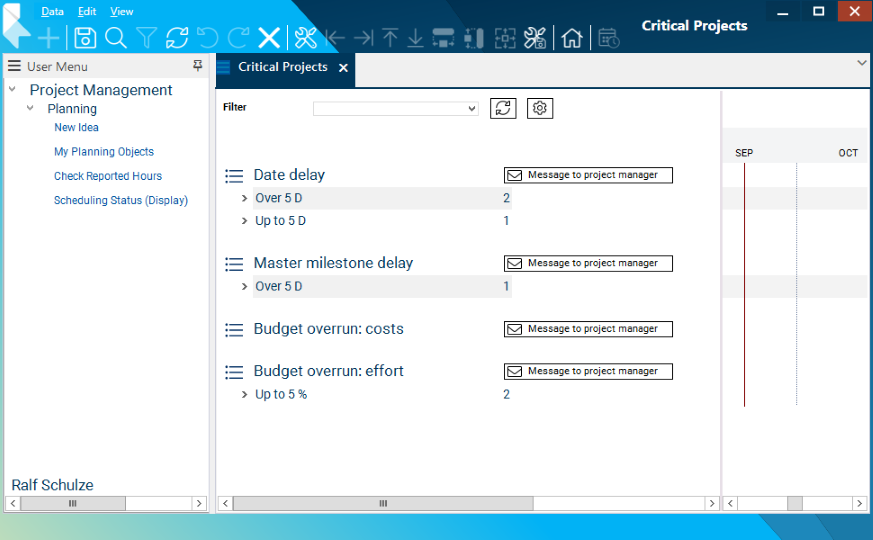Viewport: 873px width, 540px height.
Task: Open the View menu
Action: click(121, 11)
